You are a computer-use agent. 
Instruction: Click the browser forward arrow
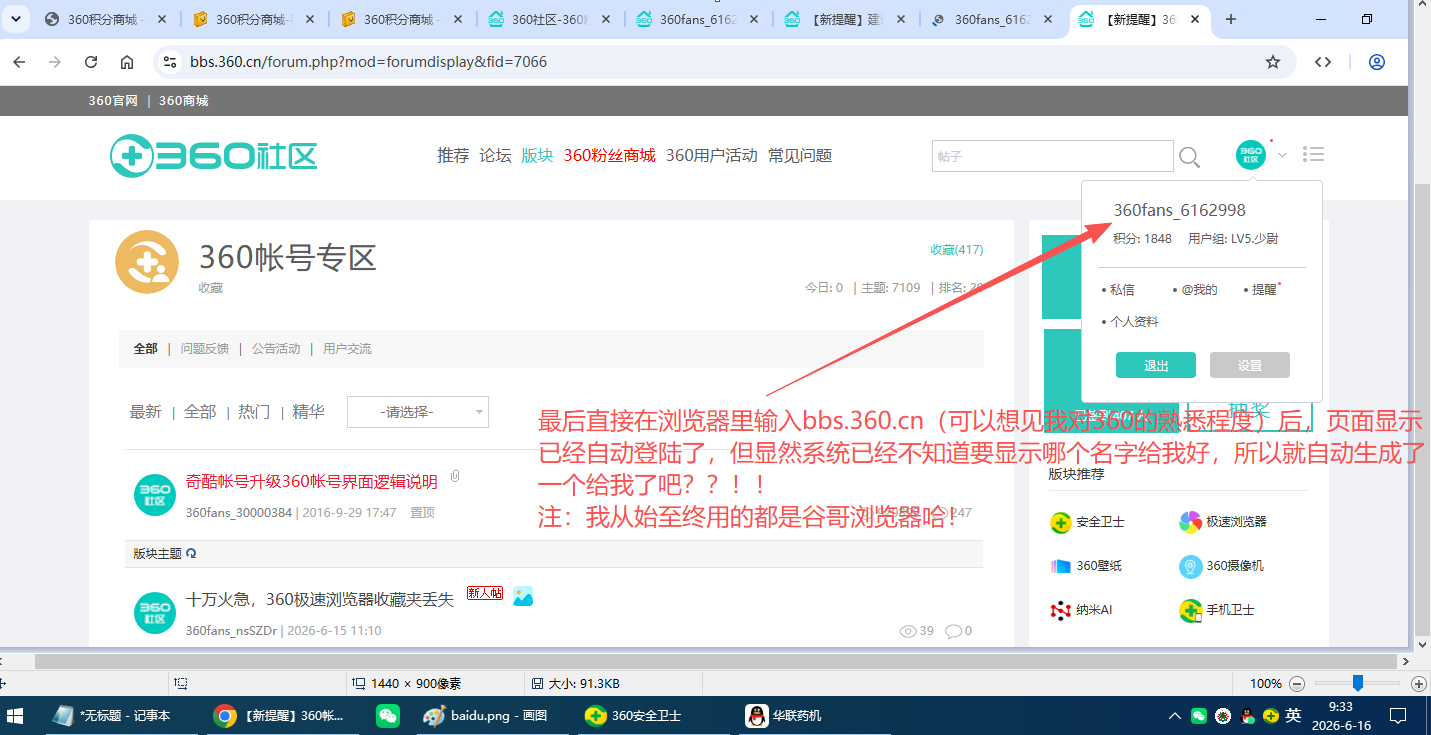click(x=55, y=62)
